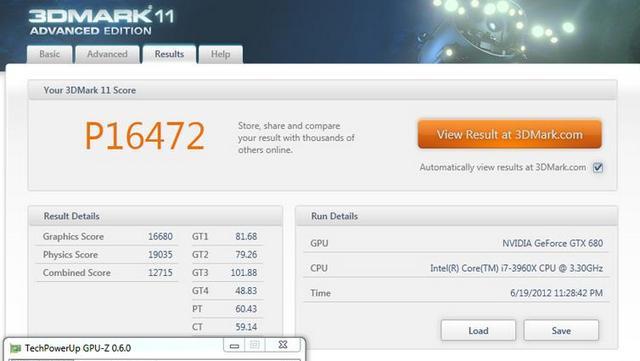Click the 3DMark 11 logo
Viewport: 640px width, 361px height.
(101, 22)
